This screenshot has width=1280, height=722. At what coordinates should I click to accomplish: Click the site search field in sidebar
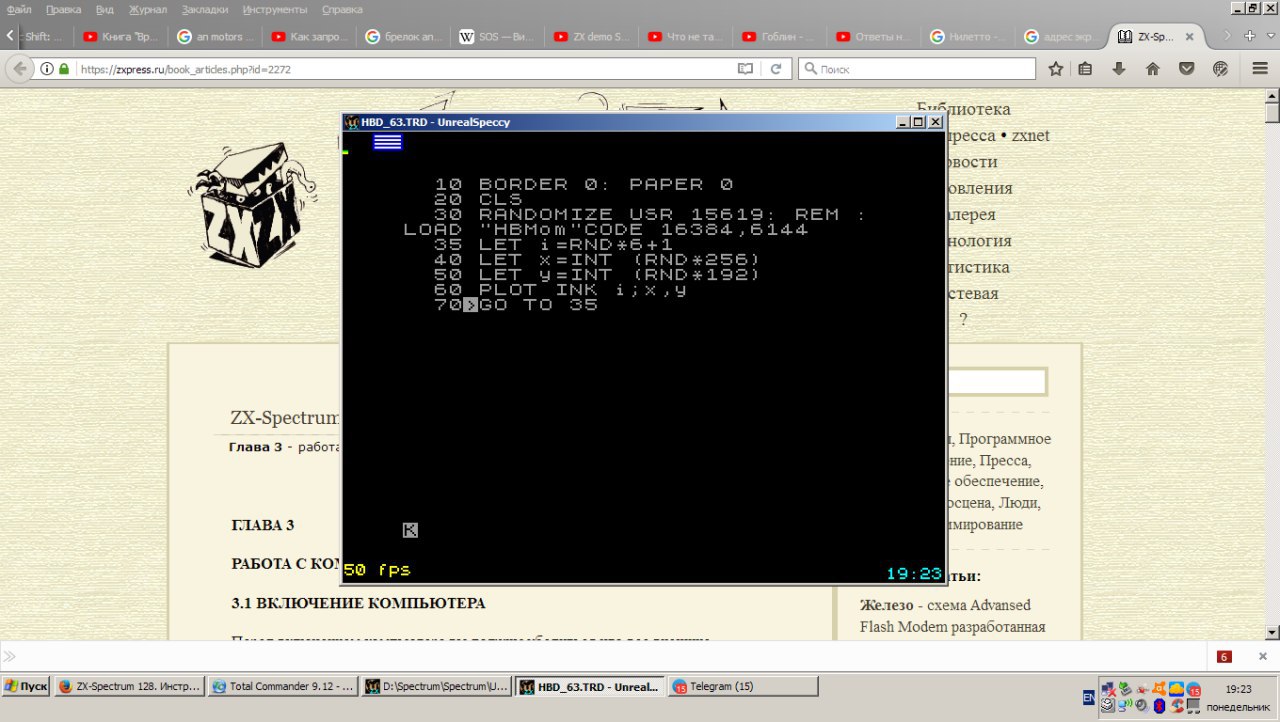pos(996,382)
